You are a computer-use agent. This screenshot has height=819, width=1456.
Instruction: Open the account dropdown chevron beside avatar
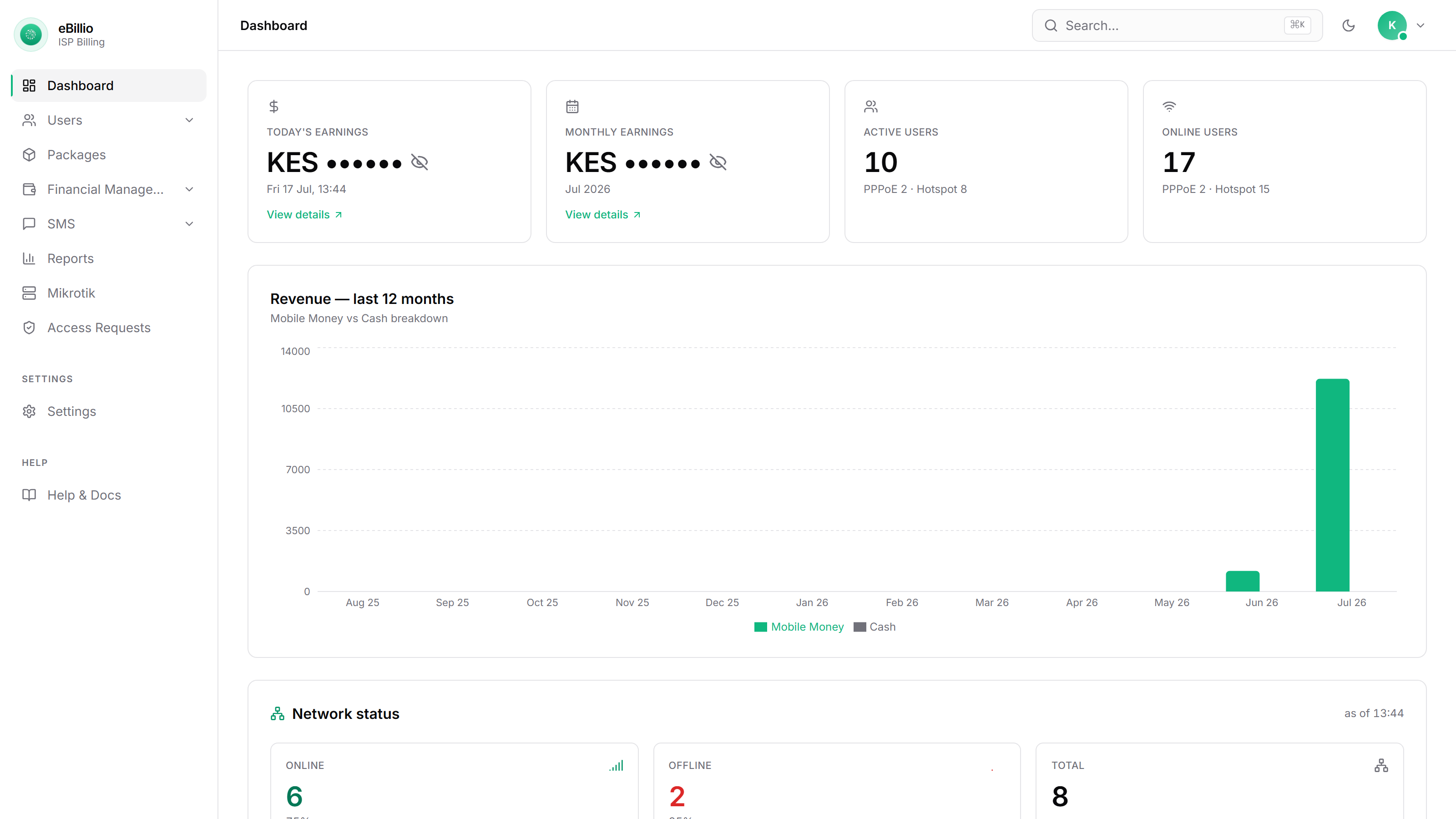[1421, 25]
